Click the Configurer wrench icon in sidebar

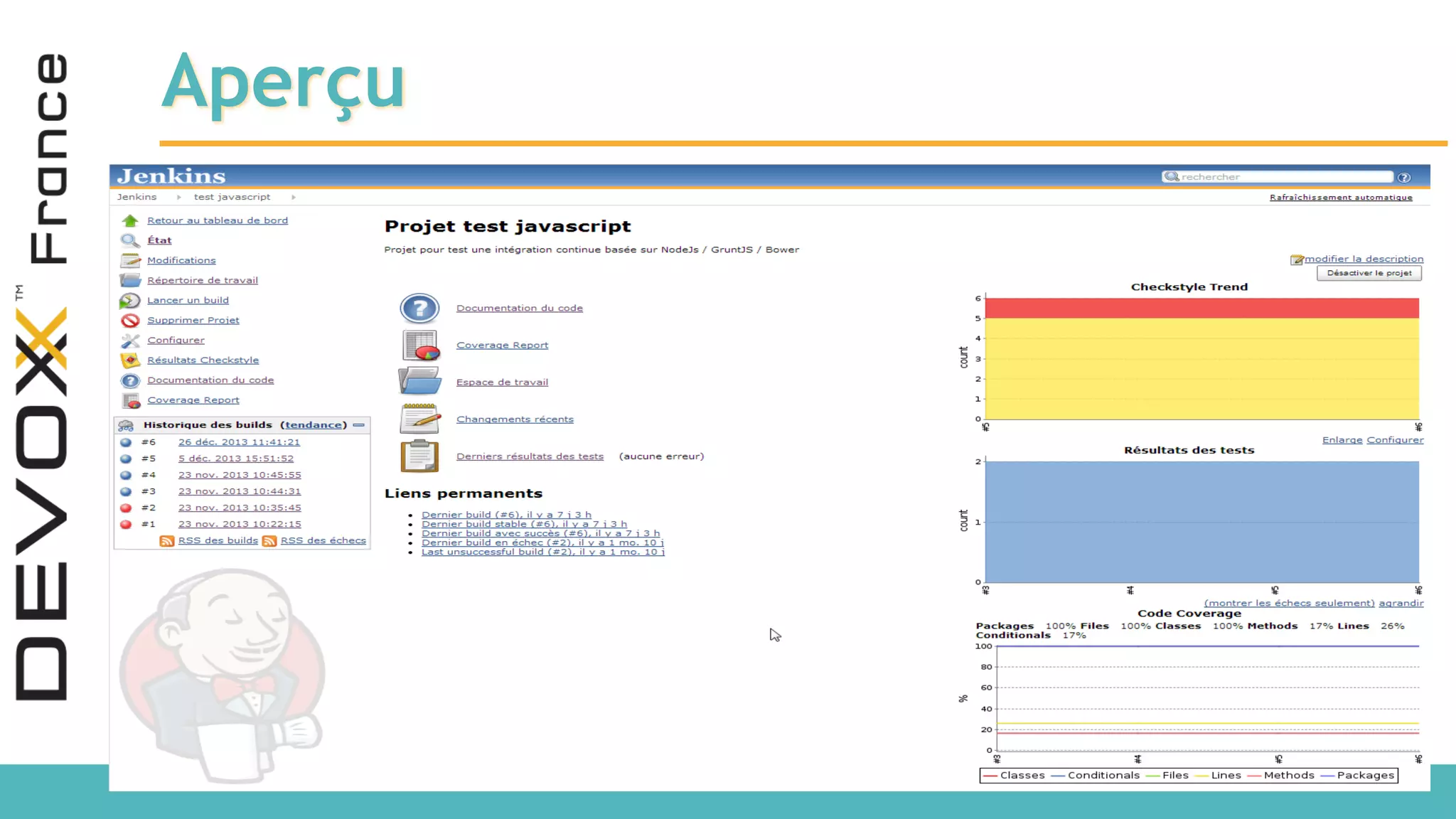click(x=129, y=341)
